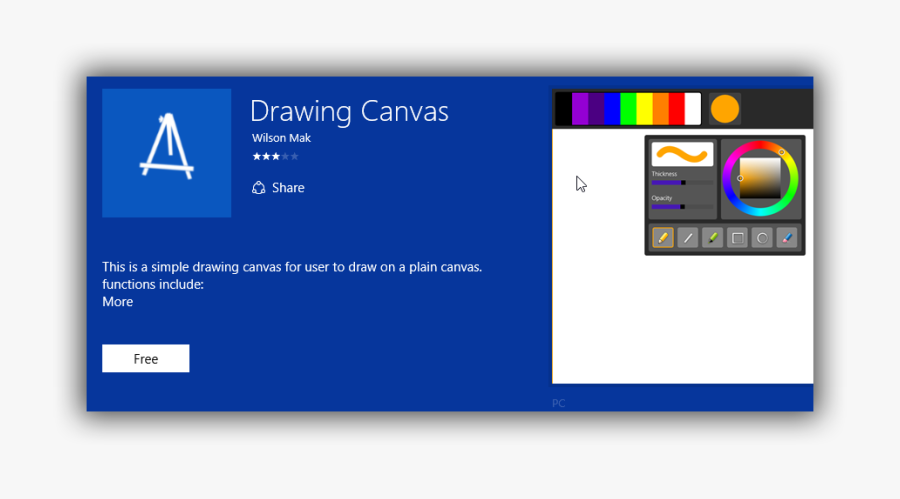
Task: Click the Drawing Canvas easel app icon
Action: pyautogui.click(x=166, y=153)
